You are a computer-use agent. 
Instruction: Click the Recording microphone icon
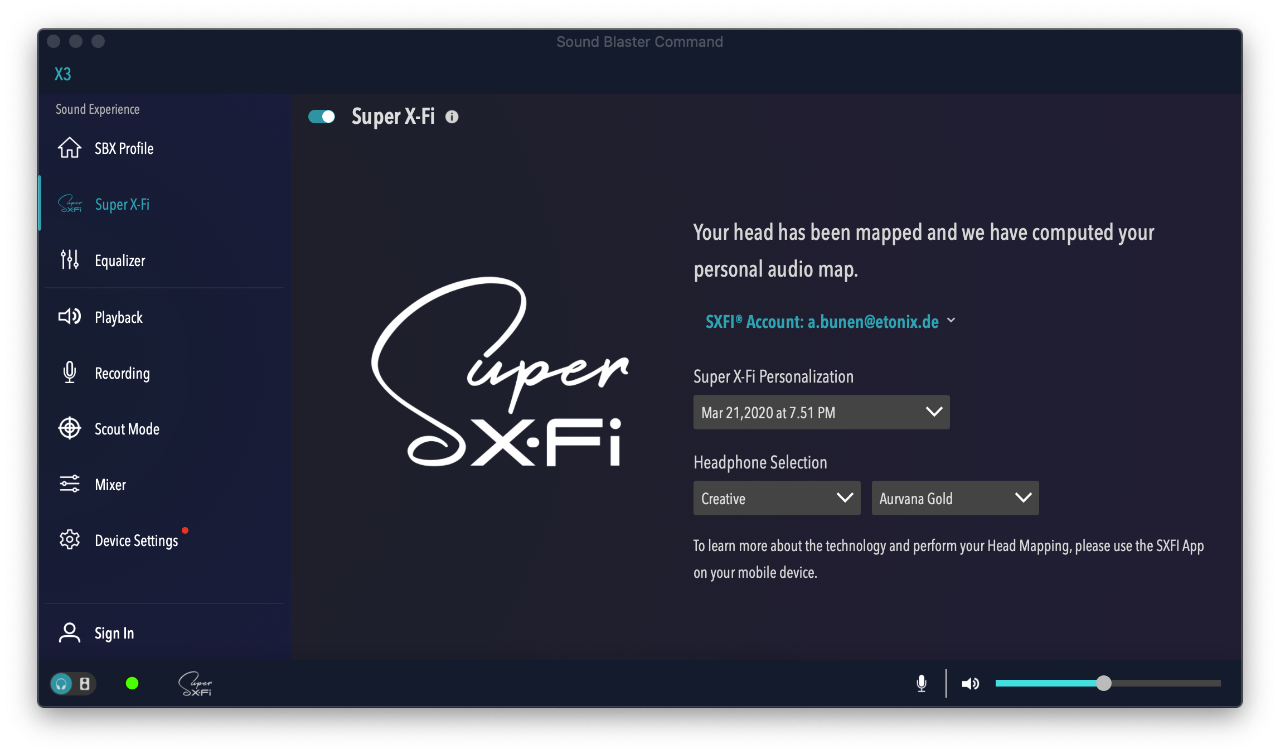click(x=69, y=373)
